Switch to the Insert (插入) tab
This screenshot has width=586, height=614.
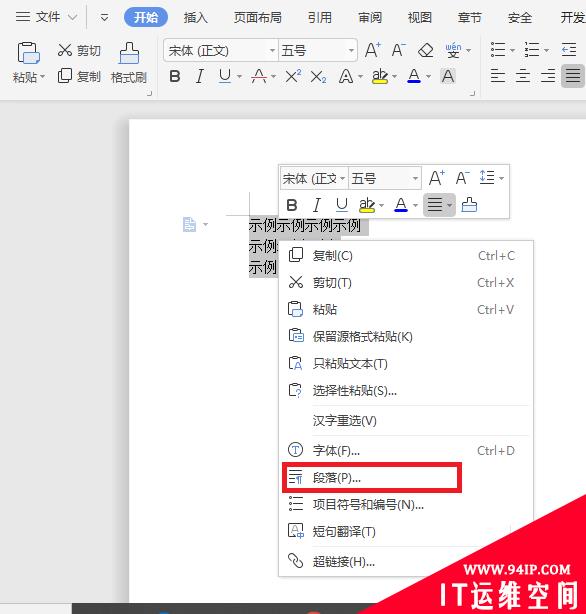click(x=195, y=17)
